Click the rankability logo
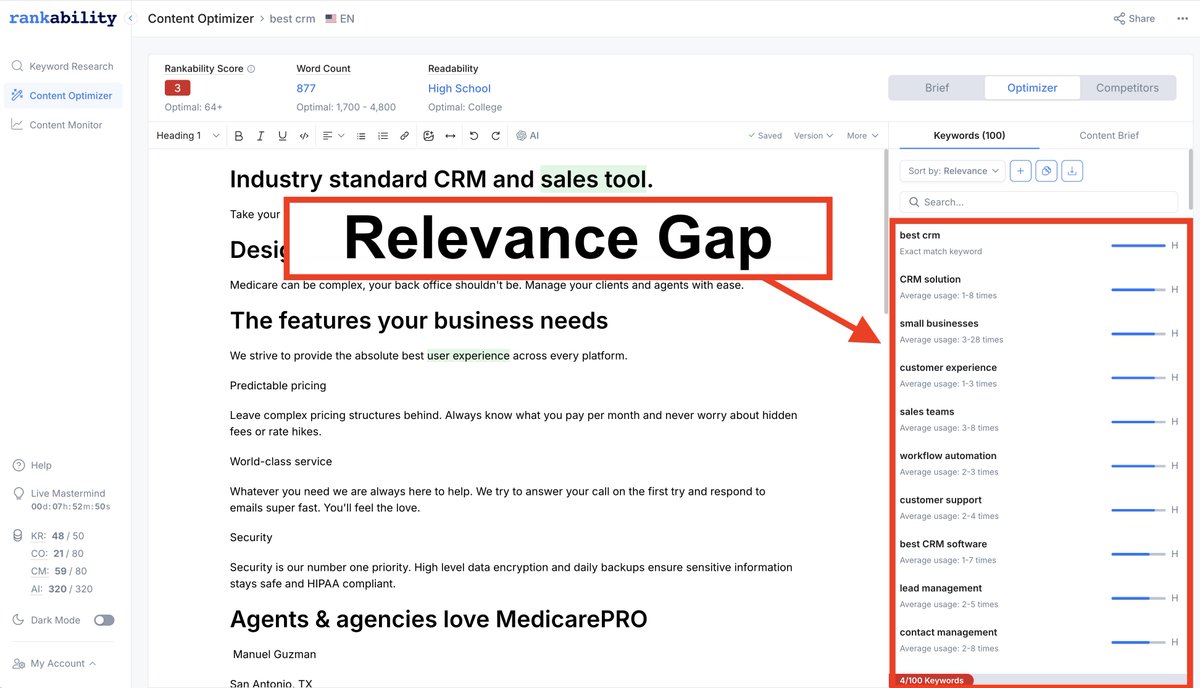This screenshot has height=688, width=1200. (x=63, y=18)
